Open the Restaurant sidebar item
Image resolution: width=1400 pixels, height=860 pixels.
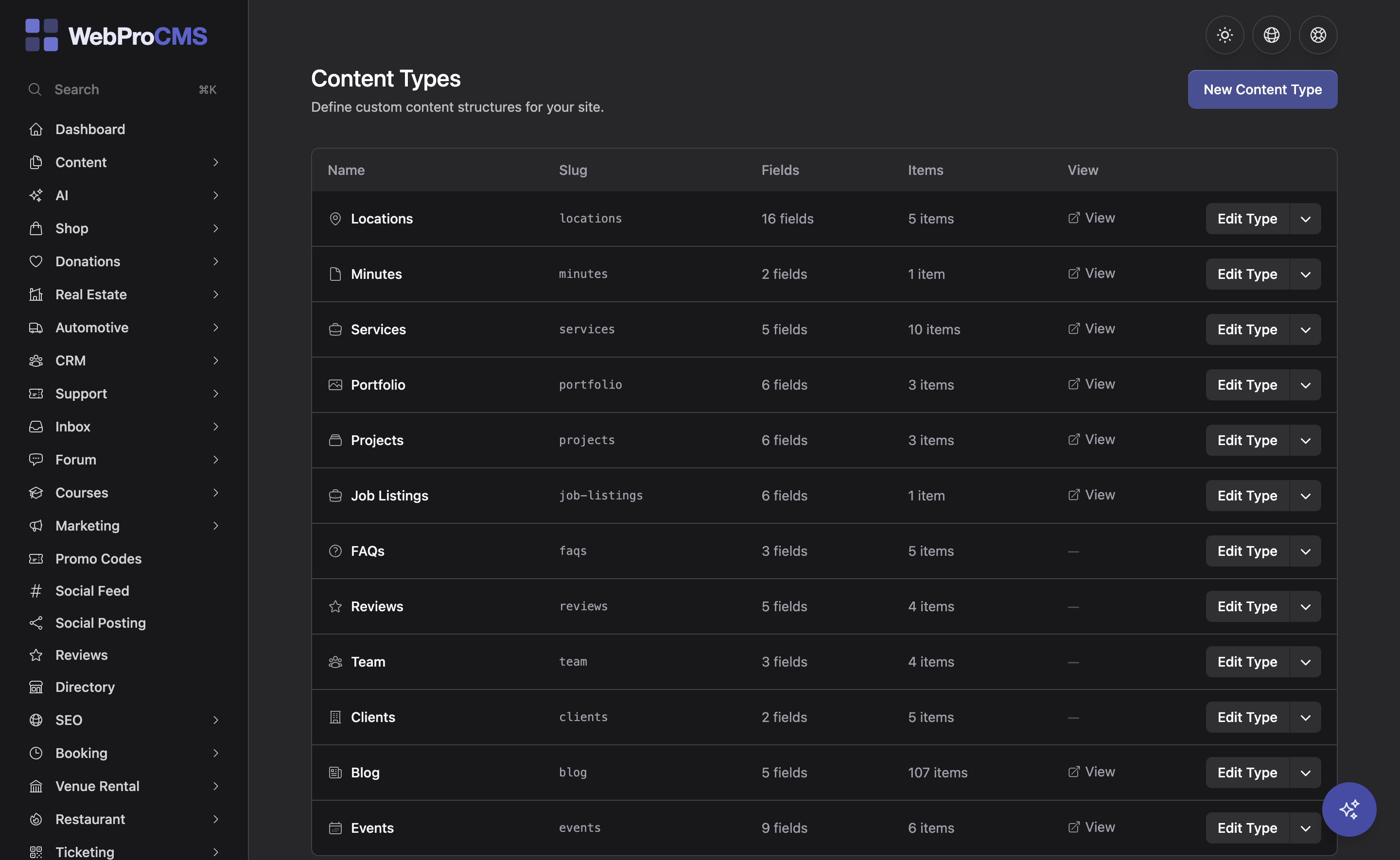point(124,819)
